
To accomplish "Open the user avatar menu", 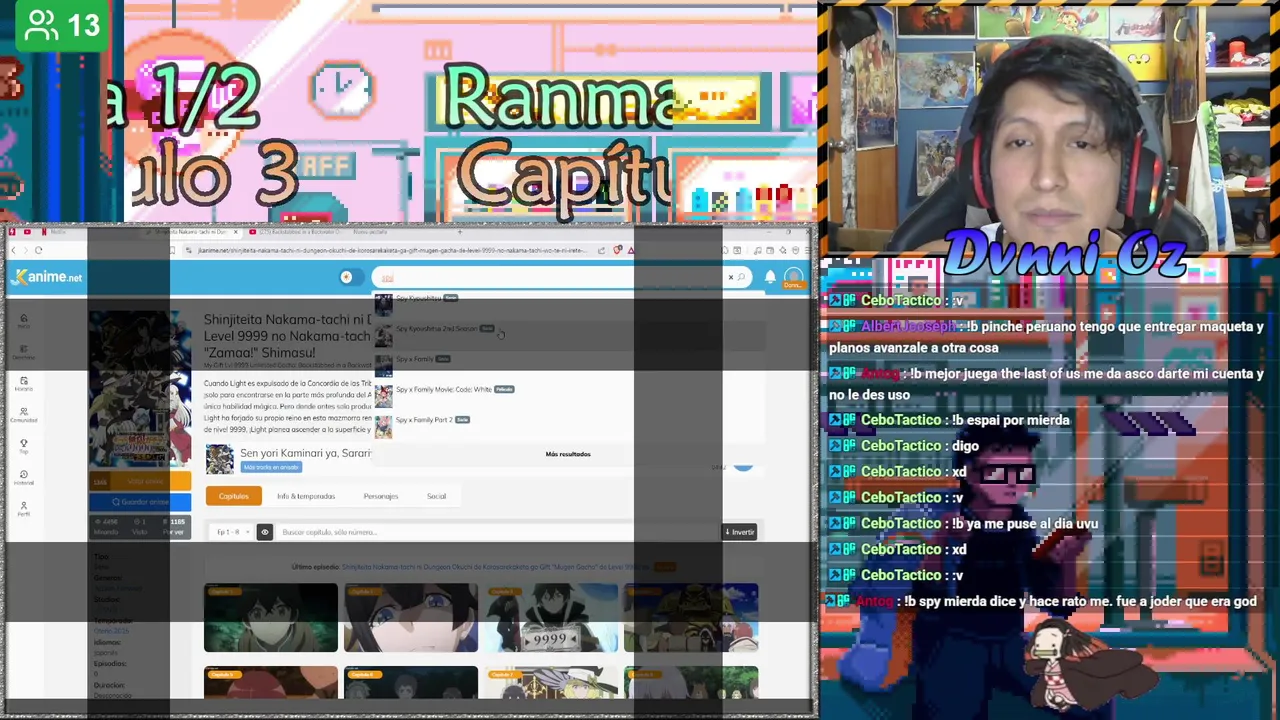I will point(793,277).
